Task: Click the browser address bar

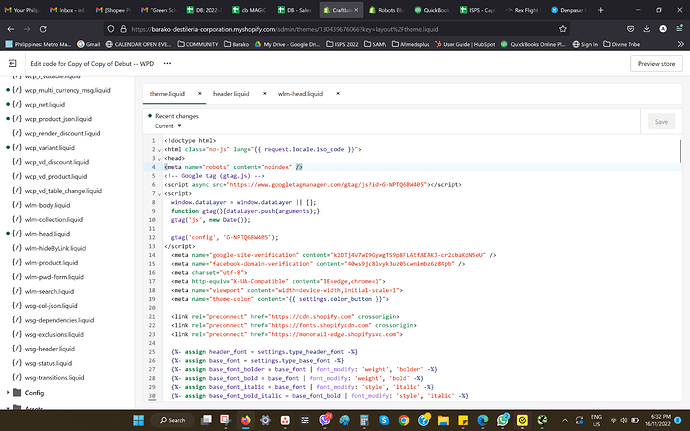Action: 300,30
